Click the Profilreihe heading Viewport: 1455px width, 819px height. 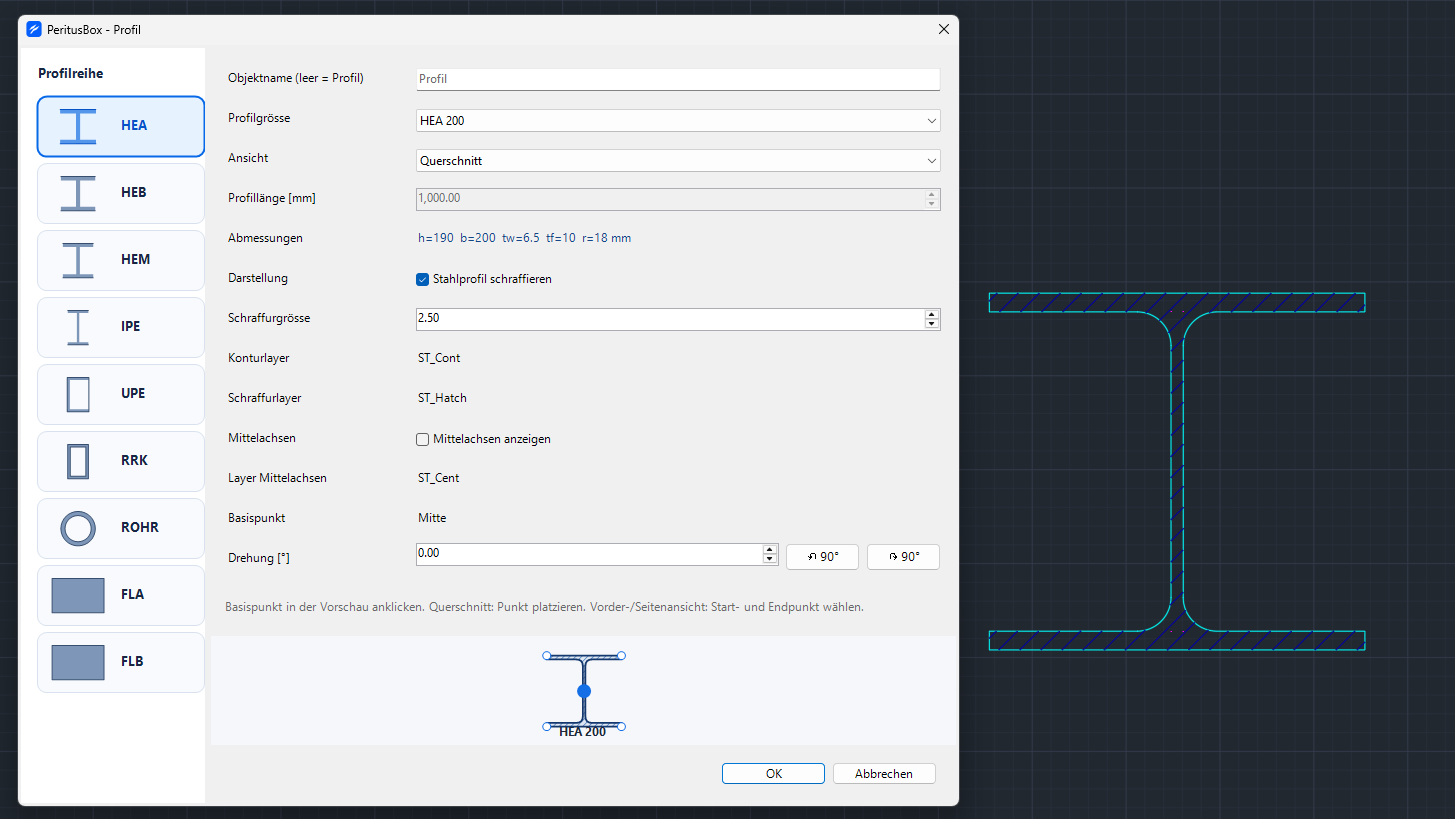point(71,73)
